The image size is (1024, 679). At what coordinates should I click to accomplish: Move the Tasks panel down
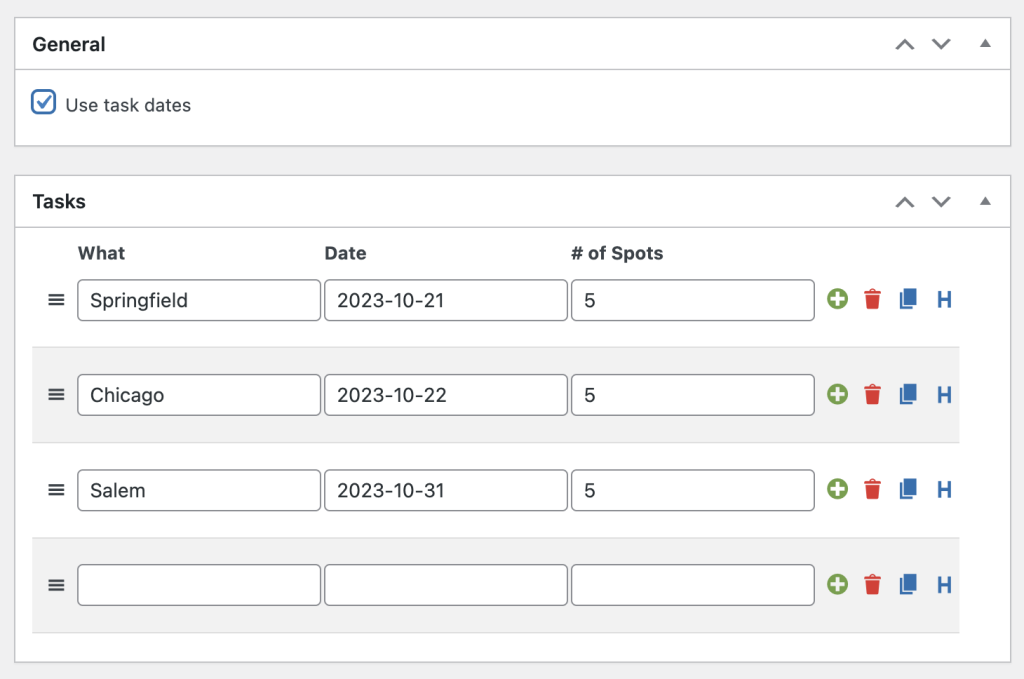coord(941,202)
